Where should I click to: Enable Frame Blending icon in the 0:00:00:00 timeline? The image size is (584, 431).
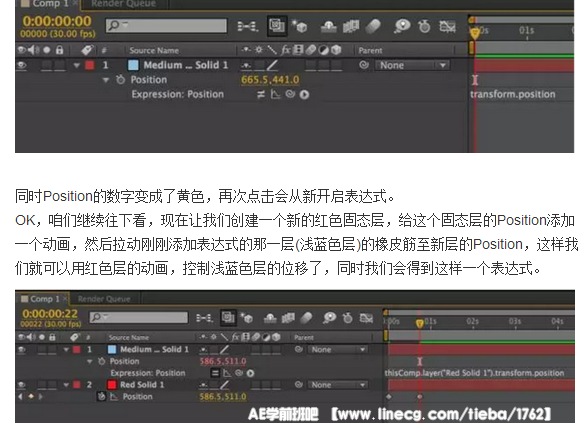[351, 26]
